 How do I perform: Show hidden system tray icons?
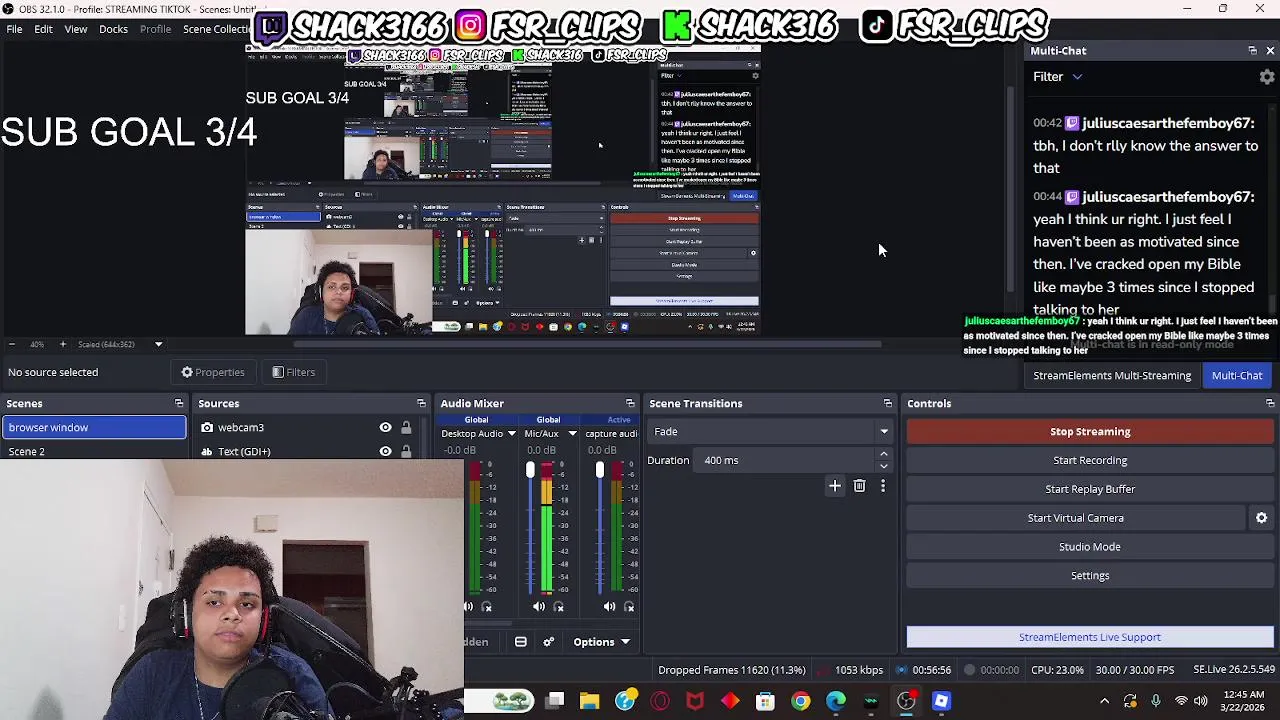[1104, 701]
